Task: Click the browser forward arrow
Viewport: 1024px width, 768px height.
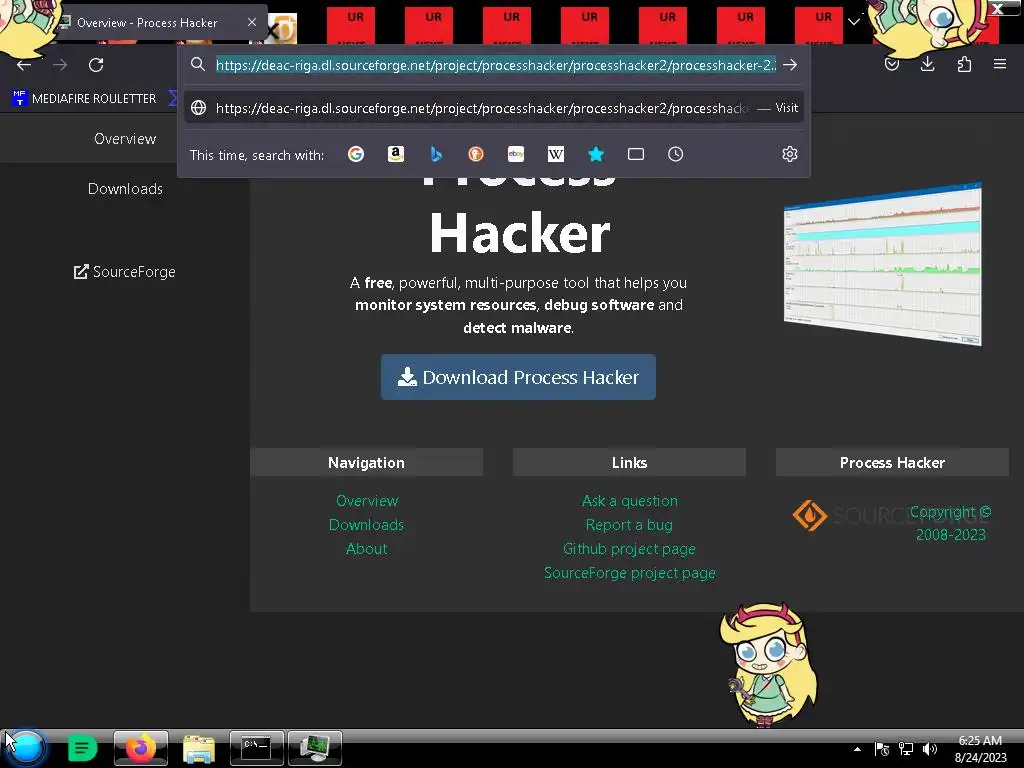Action: coord(60,65)
